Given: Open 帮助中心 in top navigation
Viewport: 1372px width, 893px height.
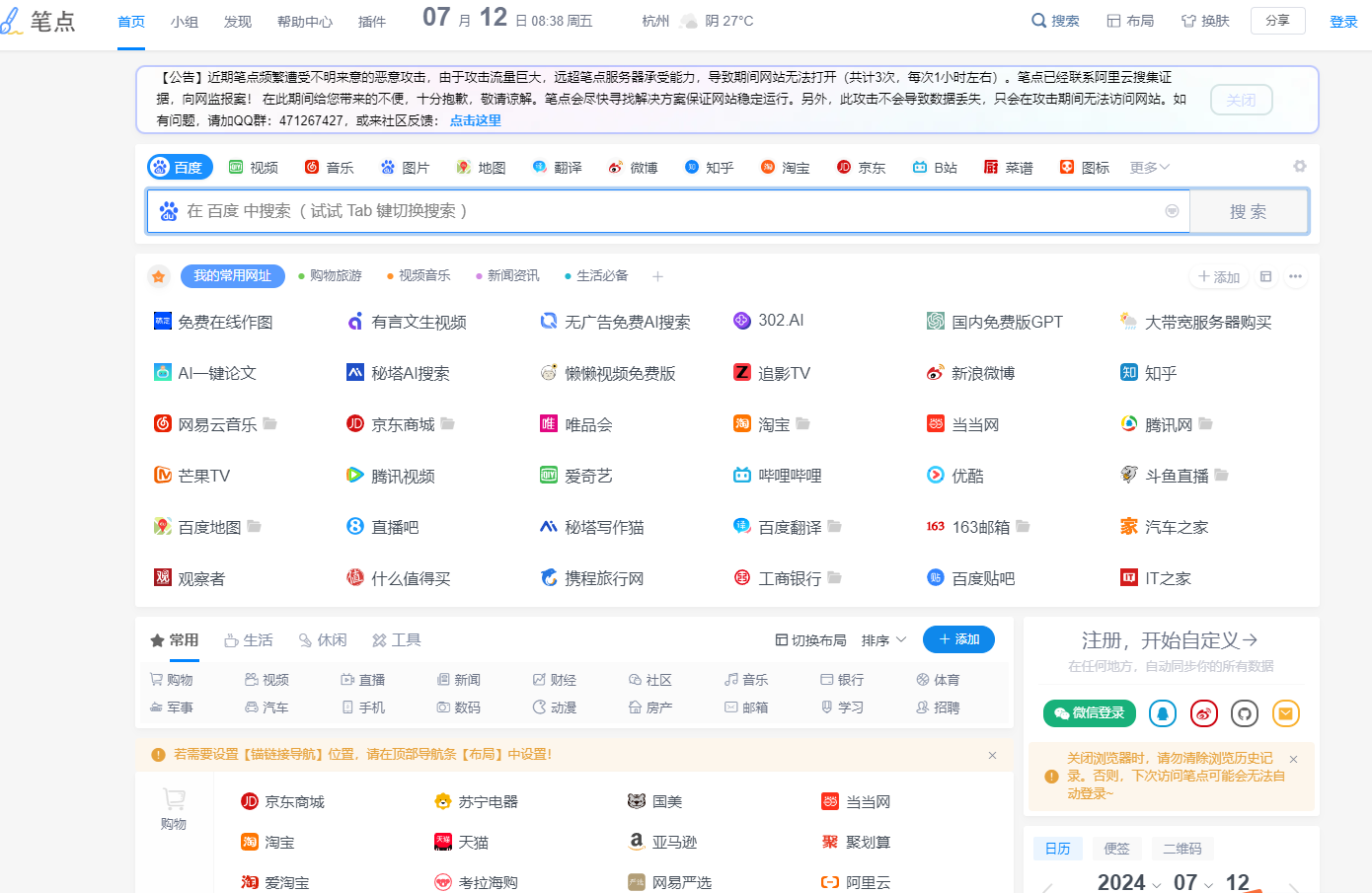Looking at the screenshot, I should click(x=305, y=22).
